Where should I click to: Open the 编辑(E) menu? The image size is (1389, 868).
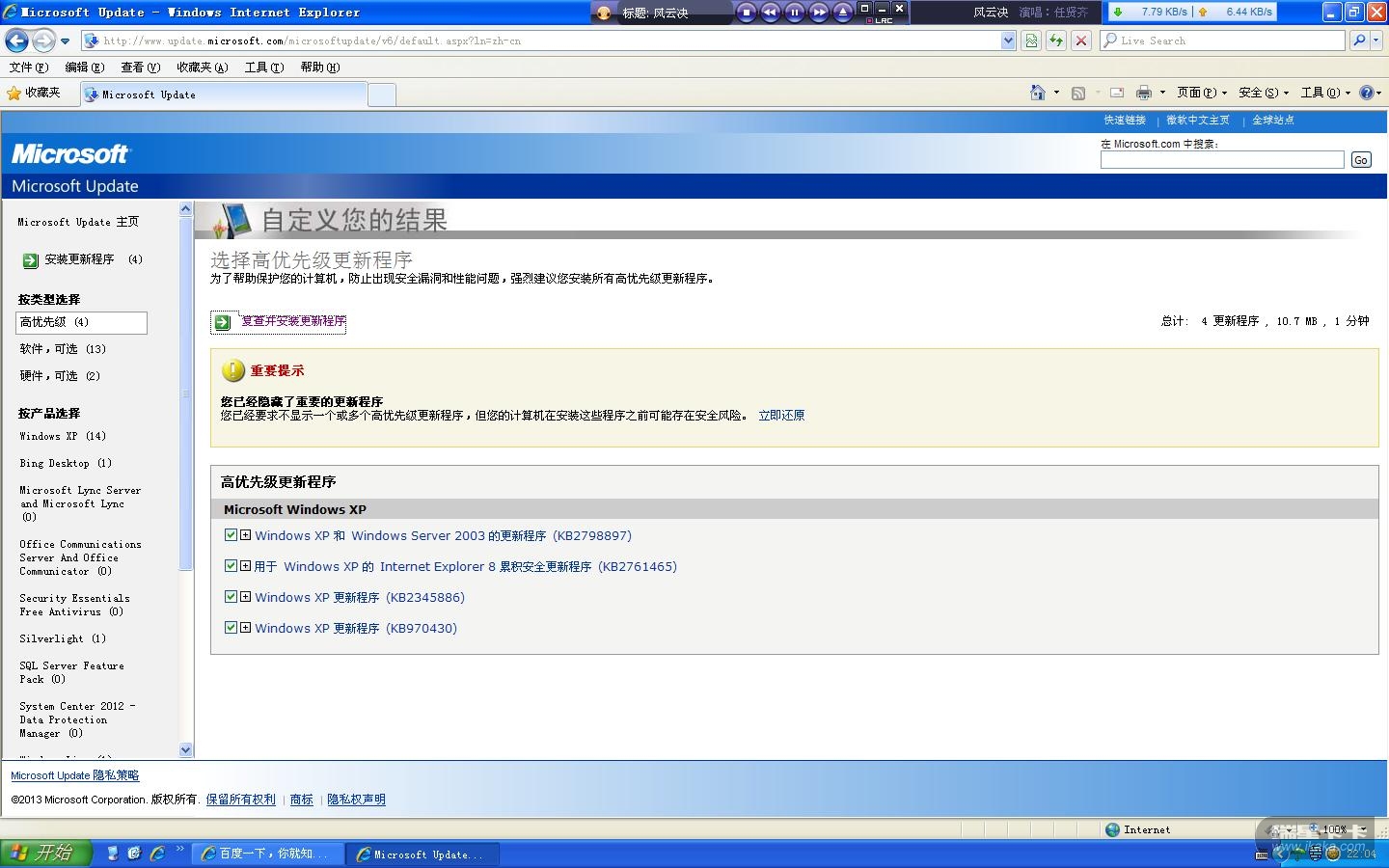coord(84,68)
